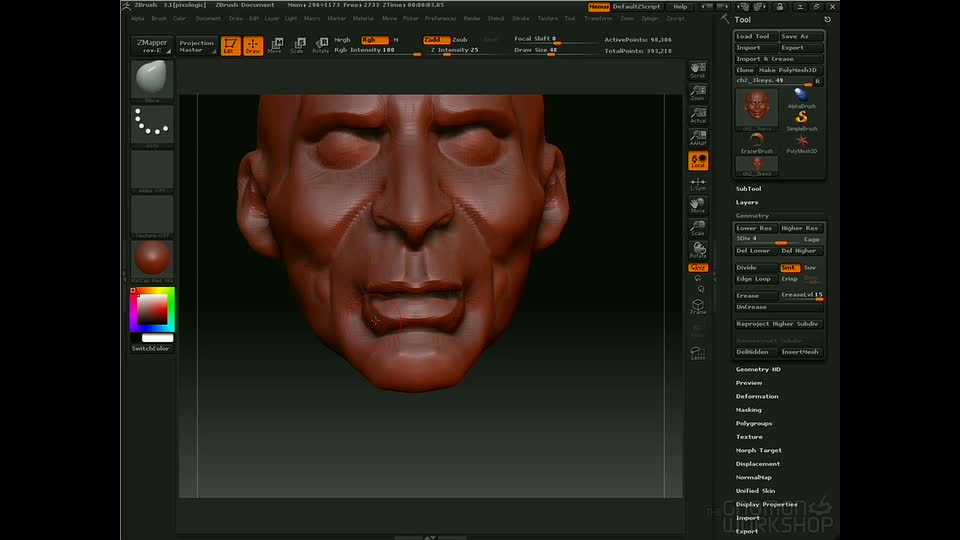Click the Scale view icon in right shelf
This screenshot has width=960, height=540.
[x=698, y=228]
